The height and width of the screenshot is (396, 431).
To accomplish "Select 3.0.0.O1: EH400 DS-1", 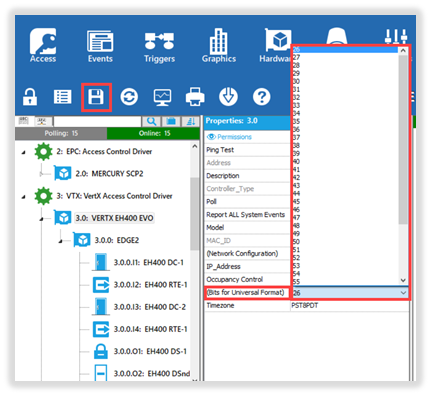I will pos(150,351).
